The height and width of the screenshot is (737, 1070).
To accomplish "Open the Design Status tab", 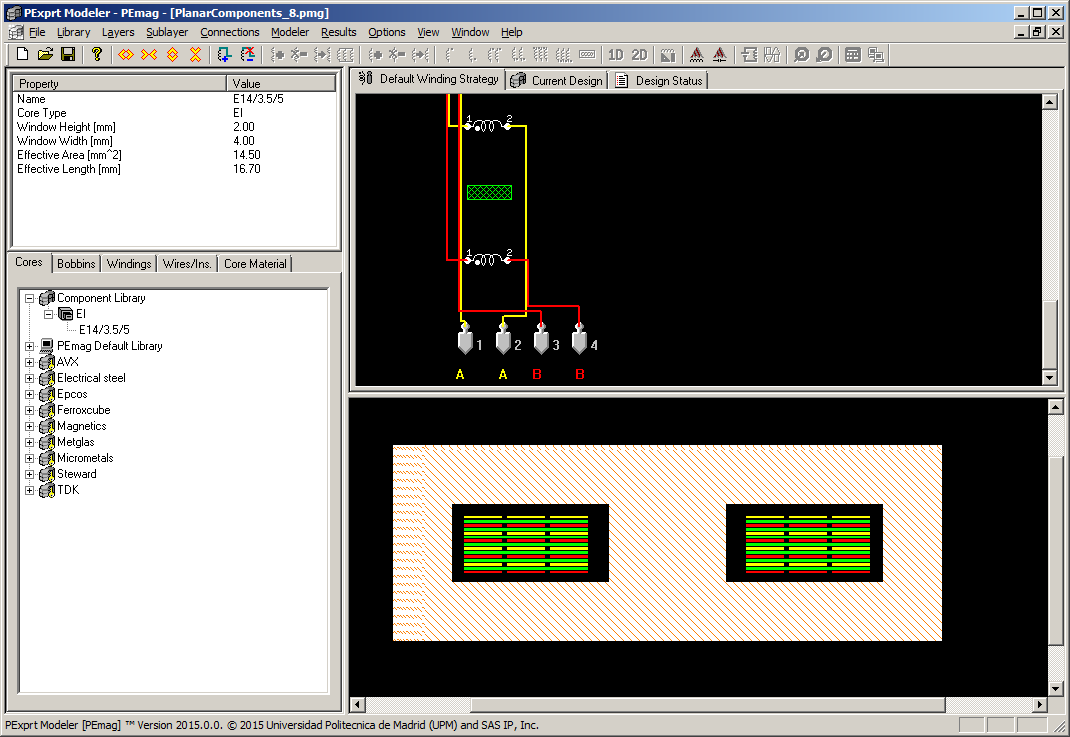I will [660, 81].
